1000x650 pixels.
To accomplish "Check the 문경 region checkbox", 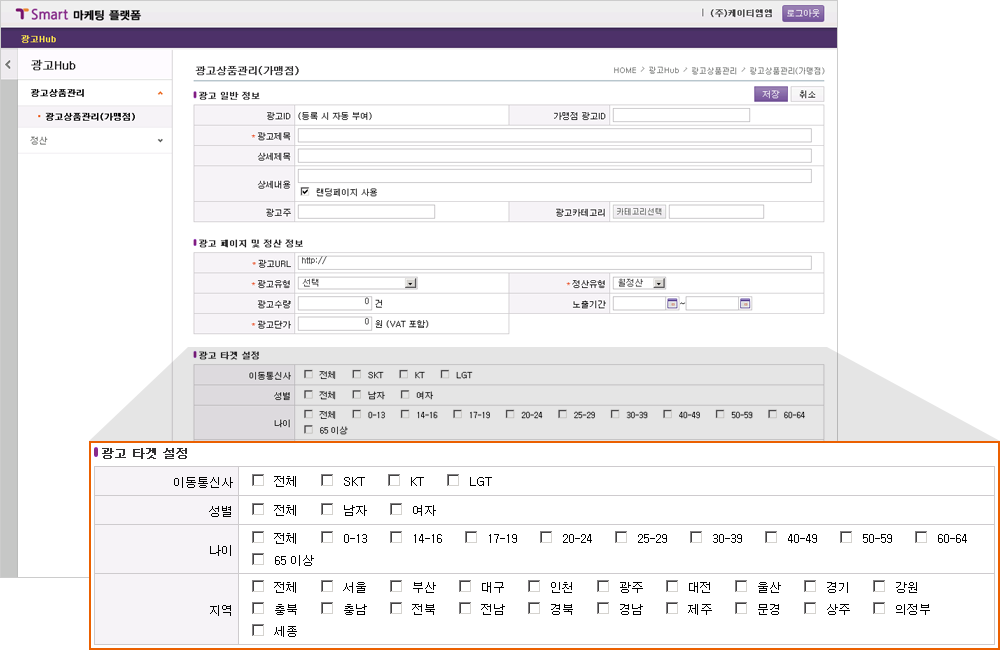I will (740, 608).
